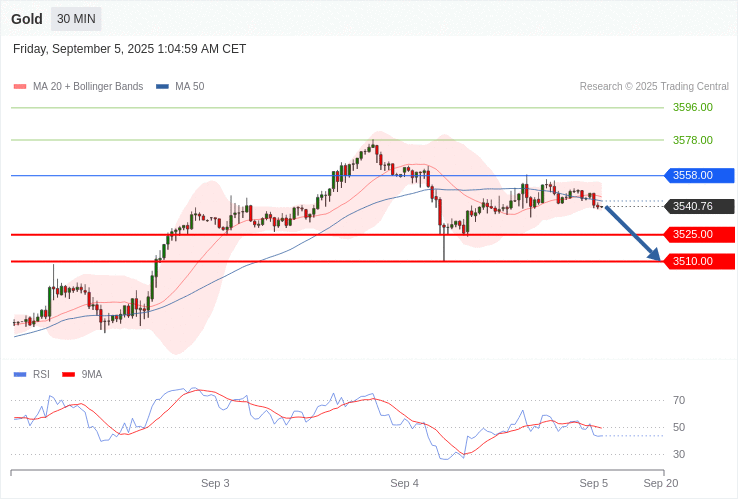Click the Sep 4 date axis marker

[404, 484]
